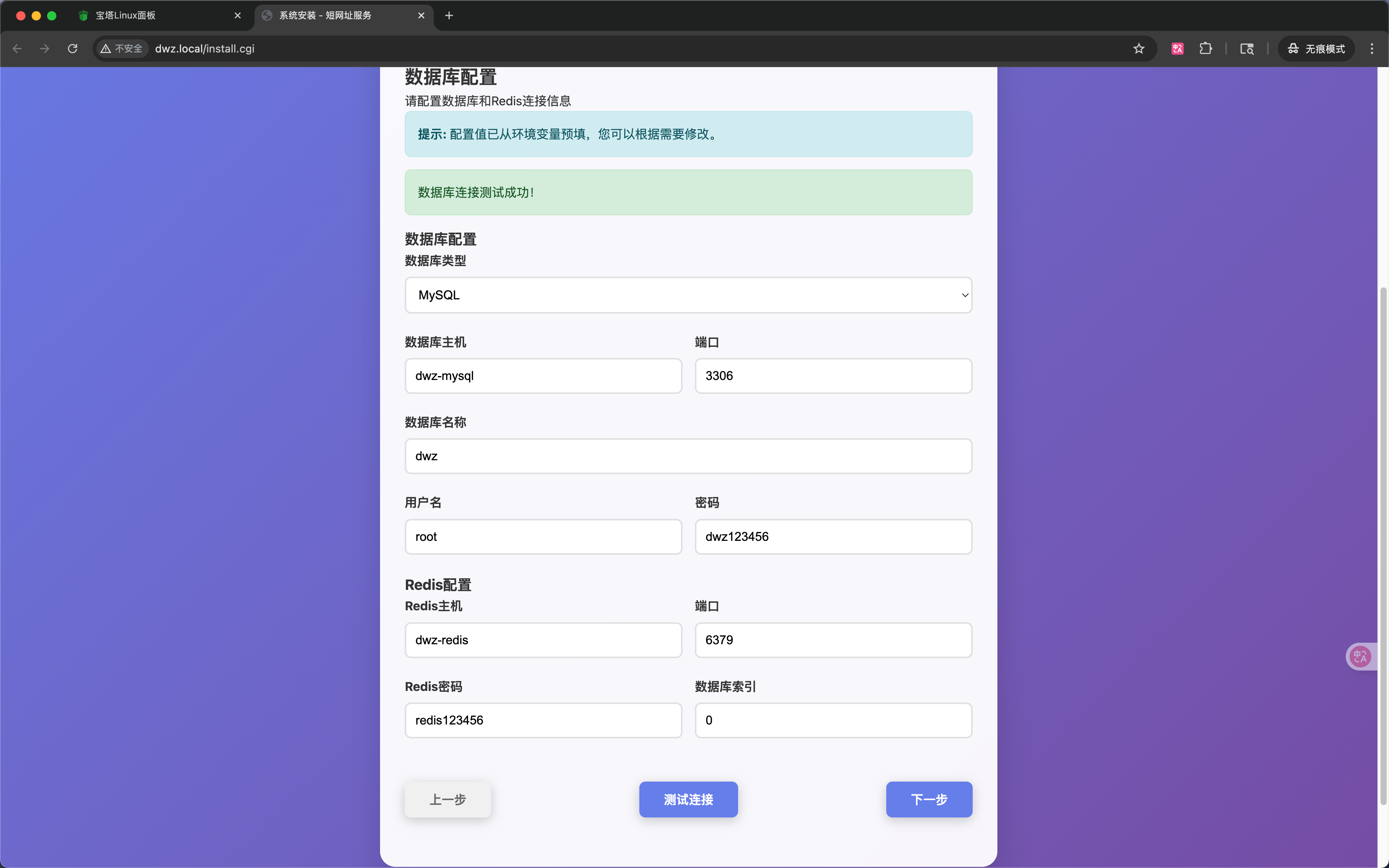Expand the MySQL database type dropdown
The width and height of the screenshot is (1389, 868).
click(688, 295)
